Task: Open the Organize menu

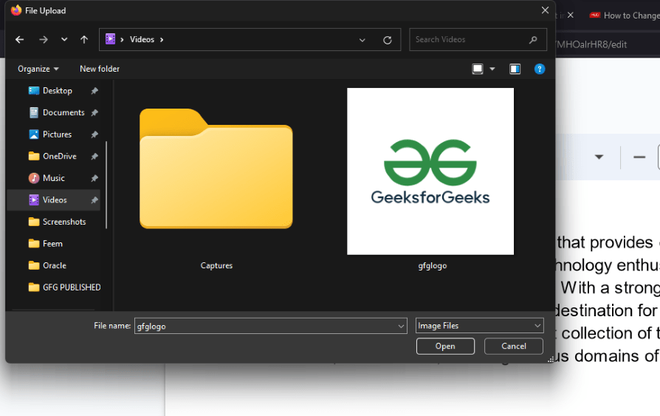Action: (x=38, y=69)
